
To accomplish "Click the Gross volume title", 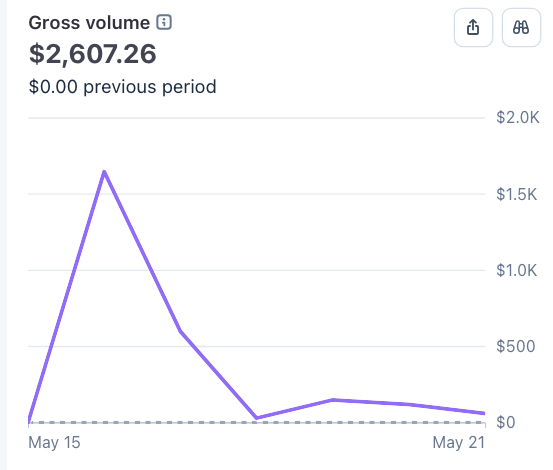I will 89,23.
